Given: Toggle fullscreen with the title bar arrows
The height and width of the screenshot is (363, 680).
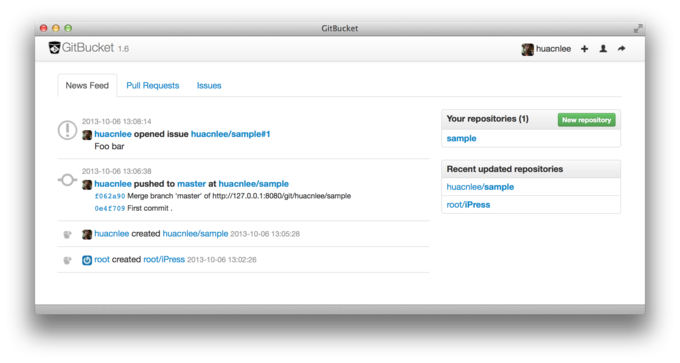Looking at the screenshot, I should coord(638,28).
